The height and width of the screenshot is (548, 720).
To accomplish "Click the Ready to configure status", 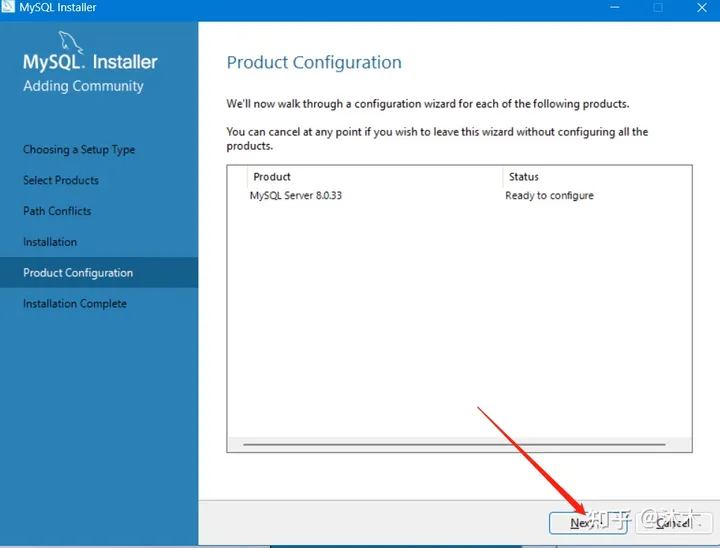I will click(x=549, y=195).
